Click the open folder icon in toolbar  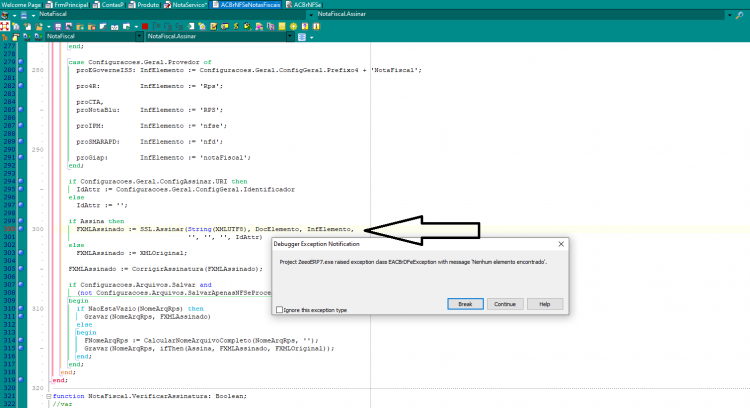[39, 26]
